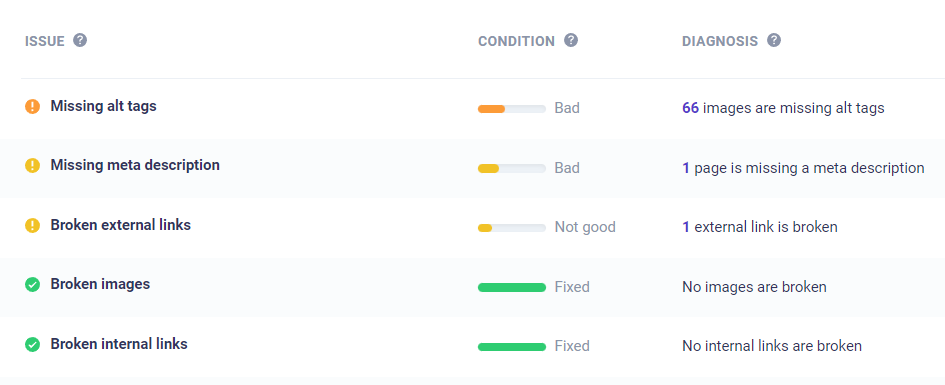Click the yellow warning icon for Missing meta description

pyautogui.click(x=33, y=166)
